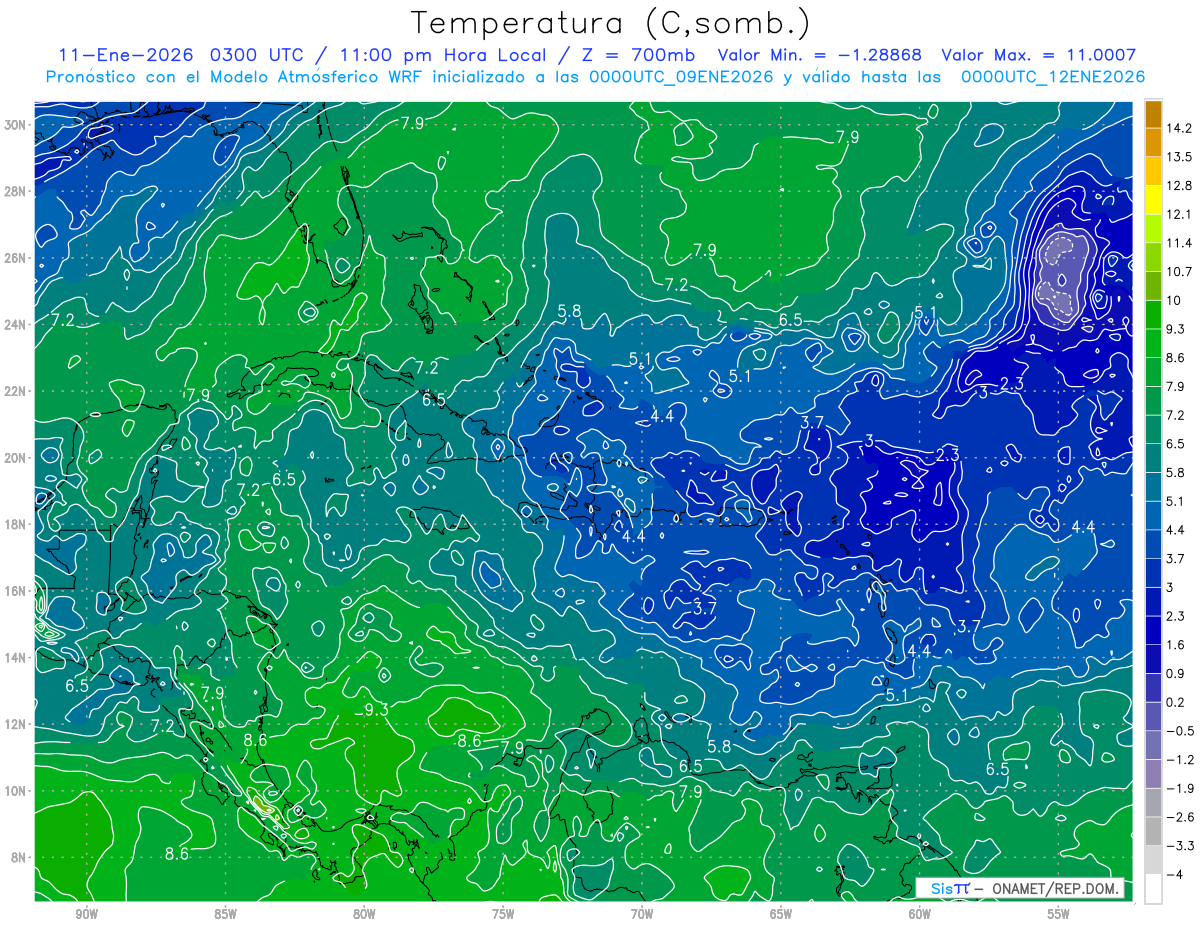Click the latitude axis label "12N"
The height and width of the screenshot is (927, 1200).
[x=15, y=724]
